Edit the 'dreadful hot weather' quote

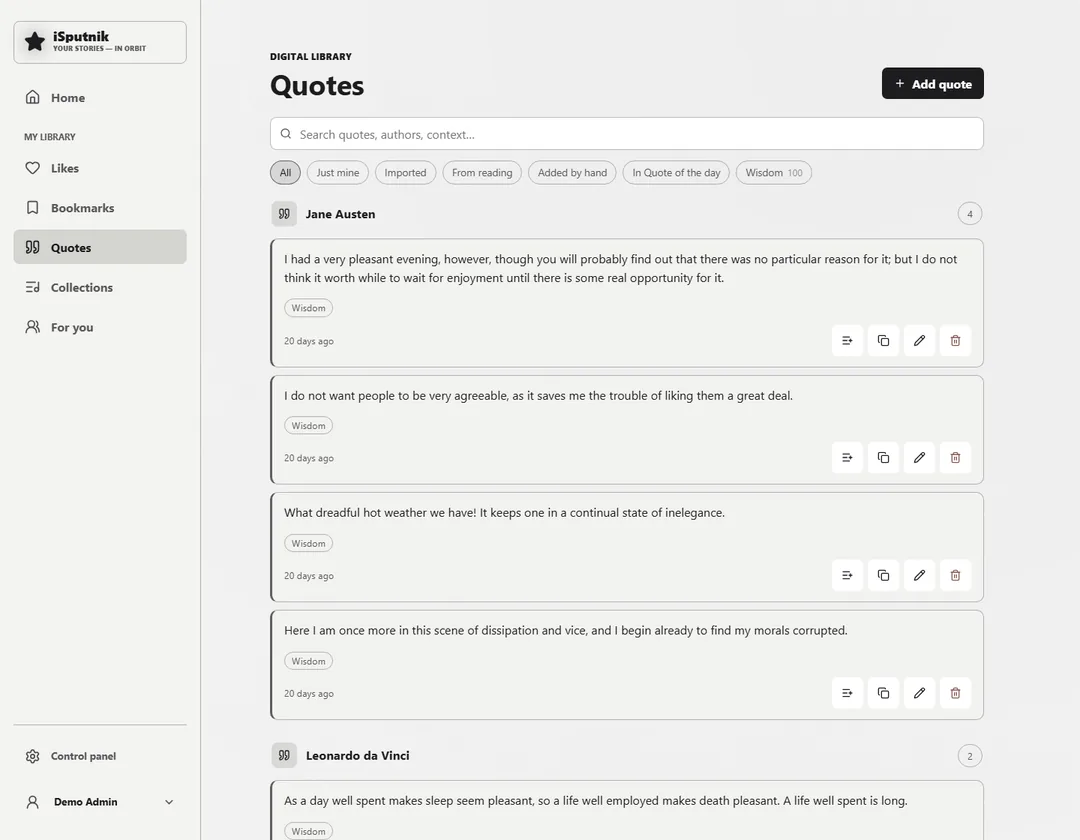point(920,576)
